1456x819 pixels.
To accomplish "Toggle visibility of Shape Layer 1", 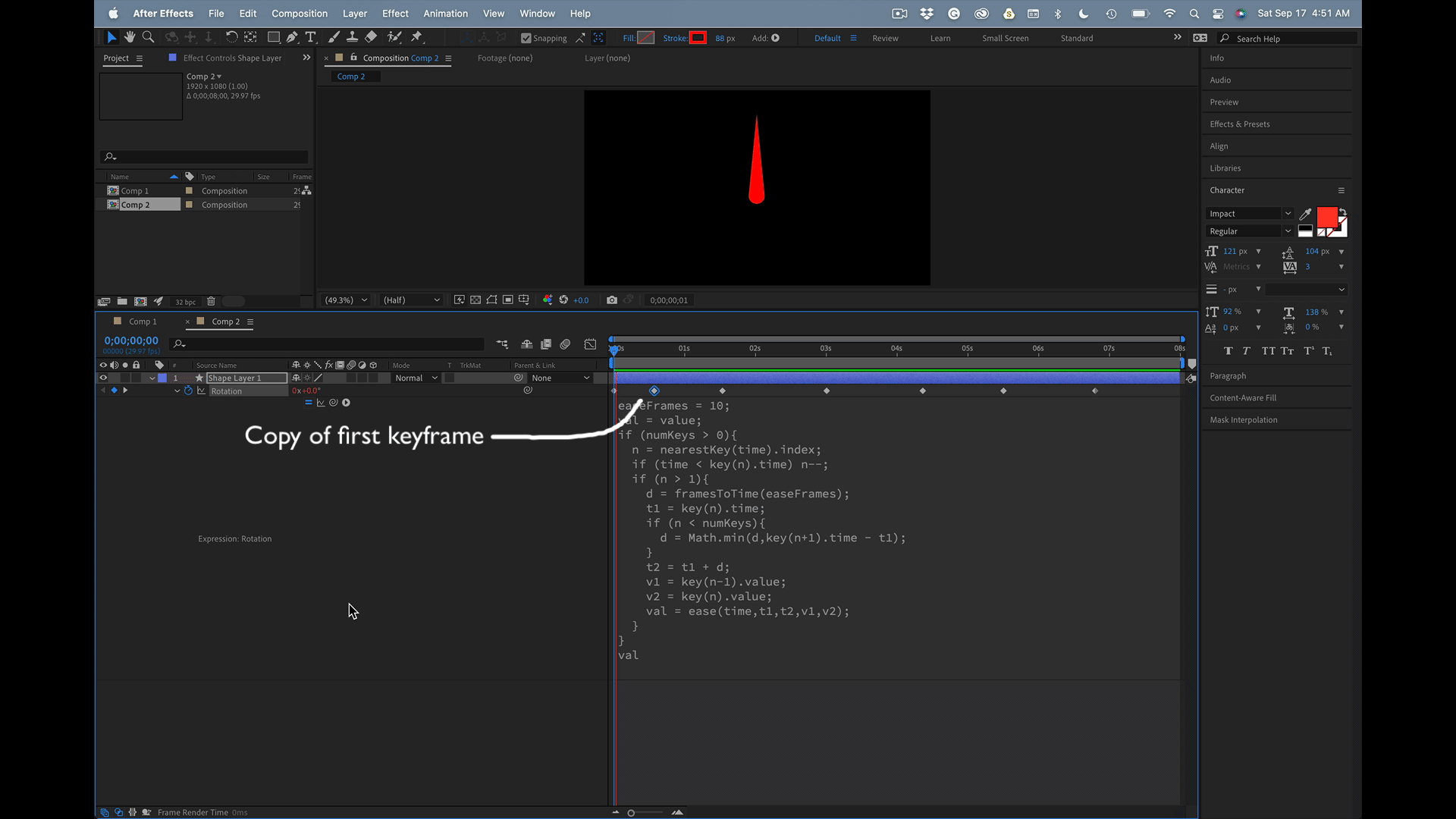I will [103, 378].
